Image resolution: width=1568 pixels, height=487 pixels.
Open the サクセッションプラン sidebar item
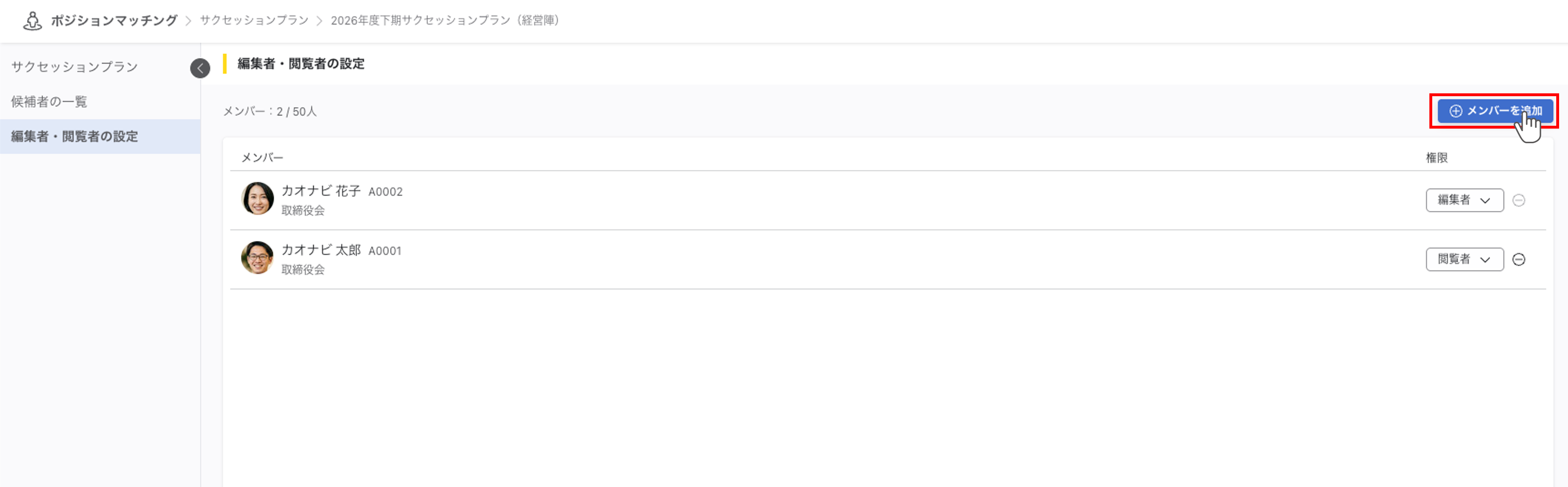74,67
